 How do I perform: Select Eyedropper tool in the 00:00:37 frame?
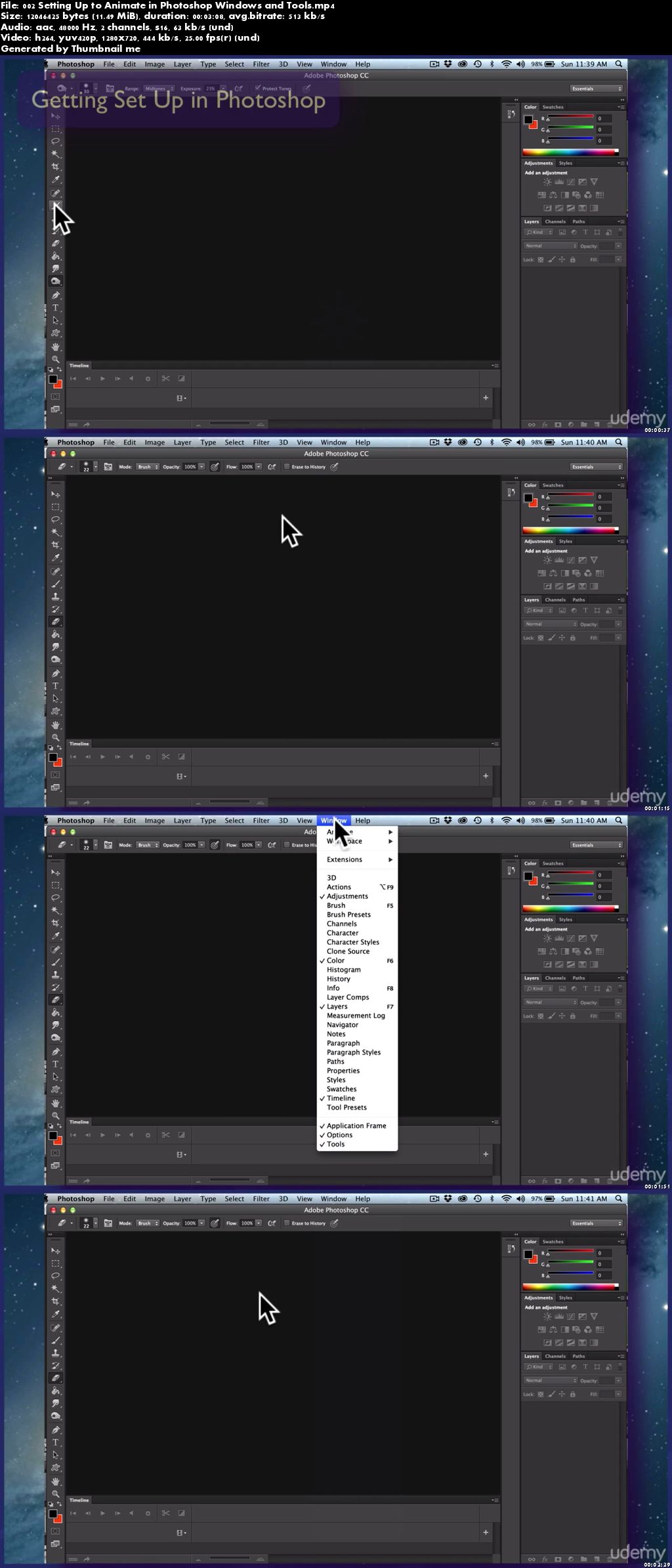pyautogui.click(x=56, y=179)
